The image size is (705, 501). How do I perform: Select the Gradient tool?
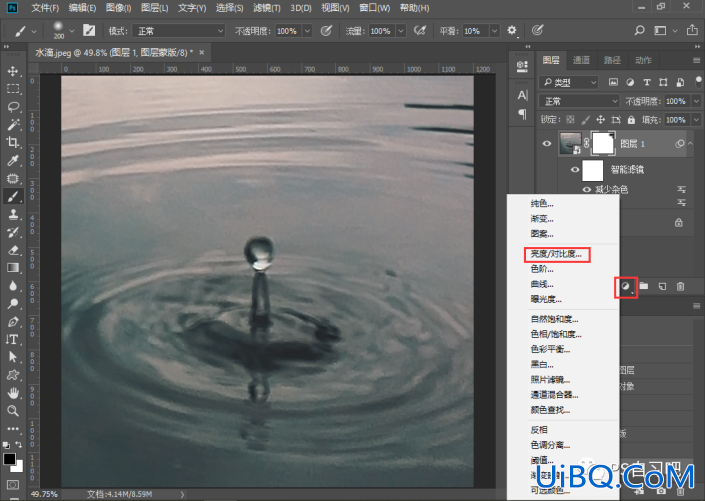click(13, 268)
